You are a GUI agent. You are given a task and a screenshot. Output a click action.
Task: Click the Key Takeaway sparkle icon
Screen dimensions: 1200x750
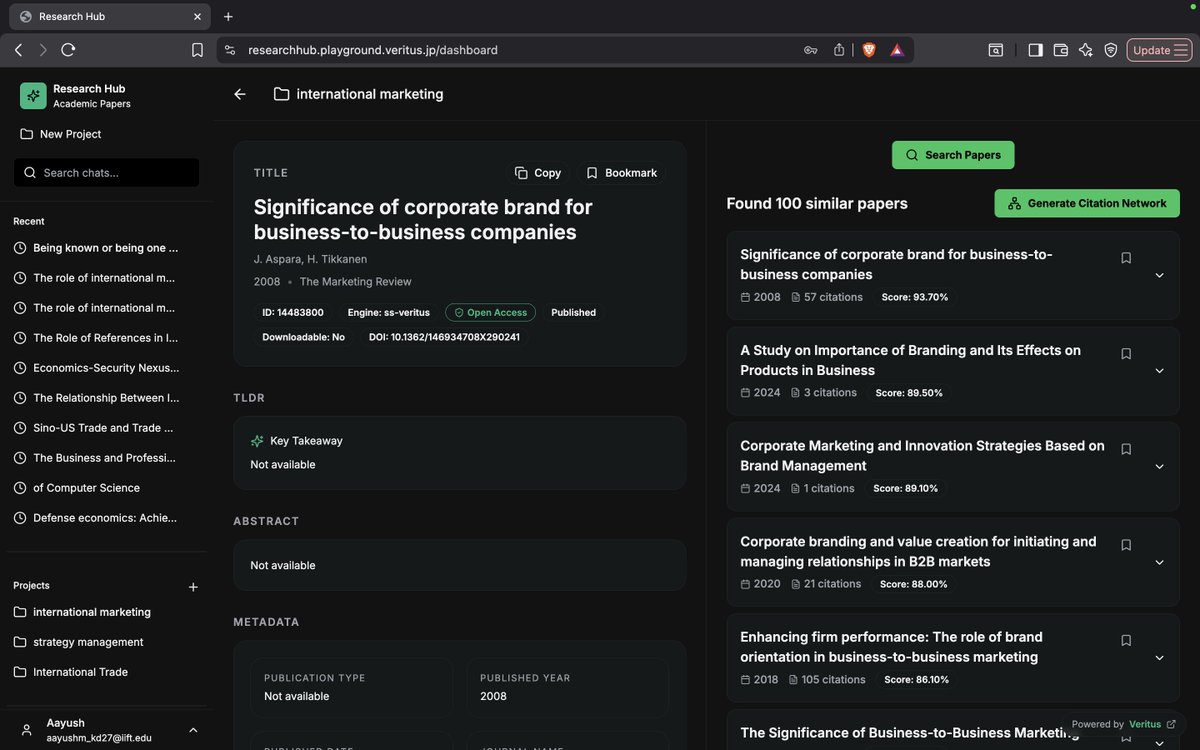click(x=257, y=441)
